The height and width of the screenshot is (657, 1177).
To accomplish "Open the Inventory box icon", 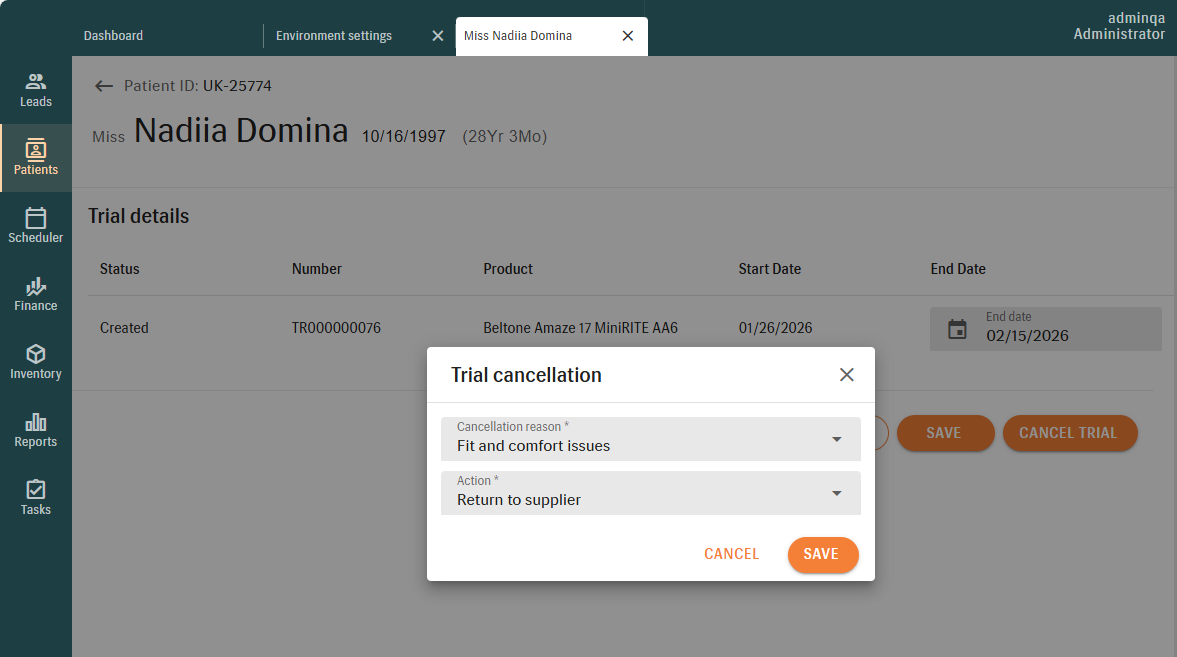I will pos(36,354).
